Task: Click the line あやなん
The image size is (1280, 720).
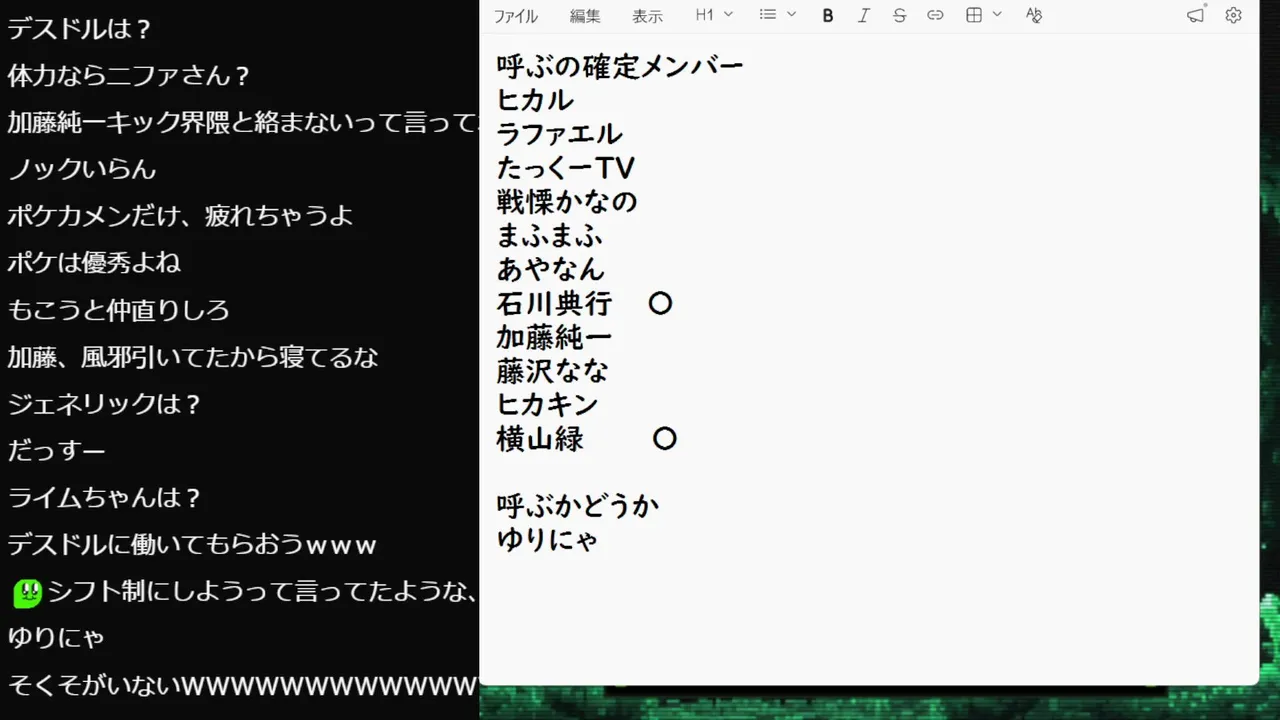Action: 551,269
